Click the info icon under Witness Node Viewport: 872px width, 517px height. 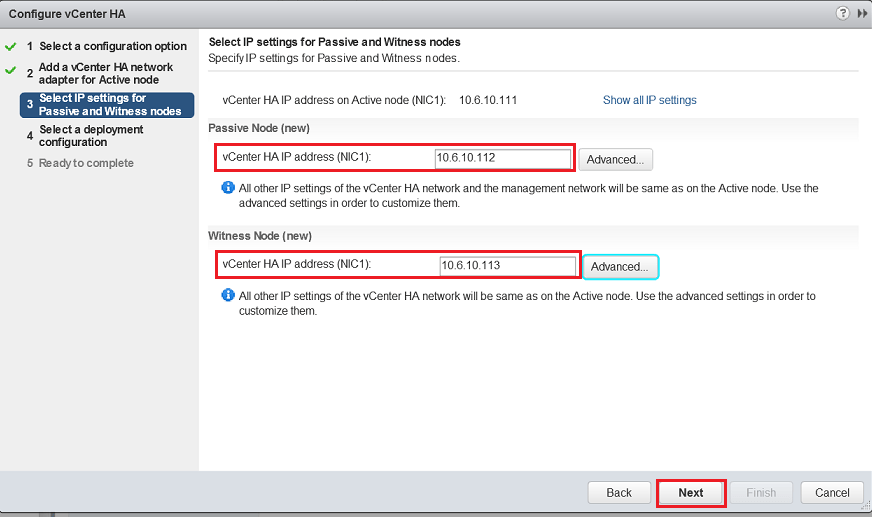[227, 296]
